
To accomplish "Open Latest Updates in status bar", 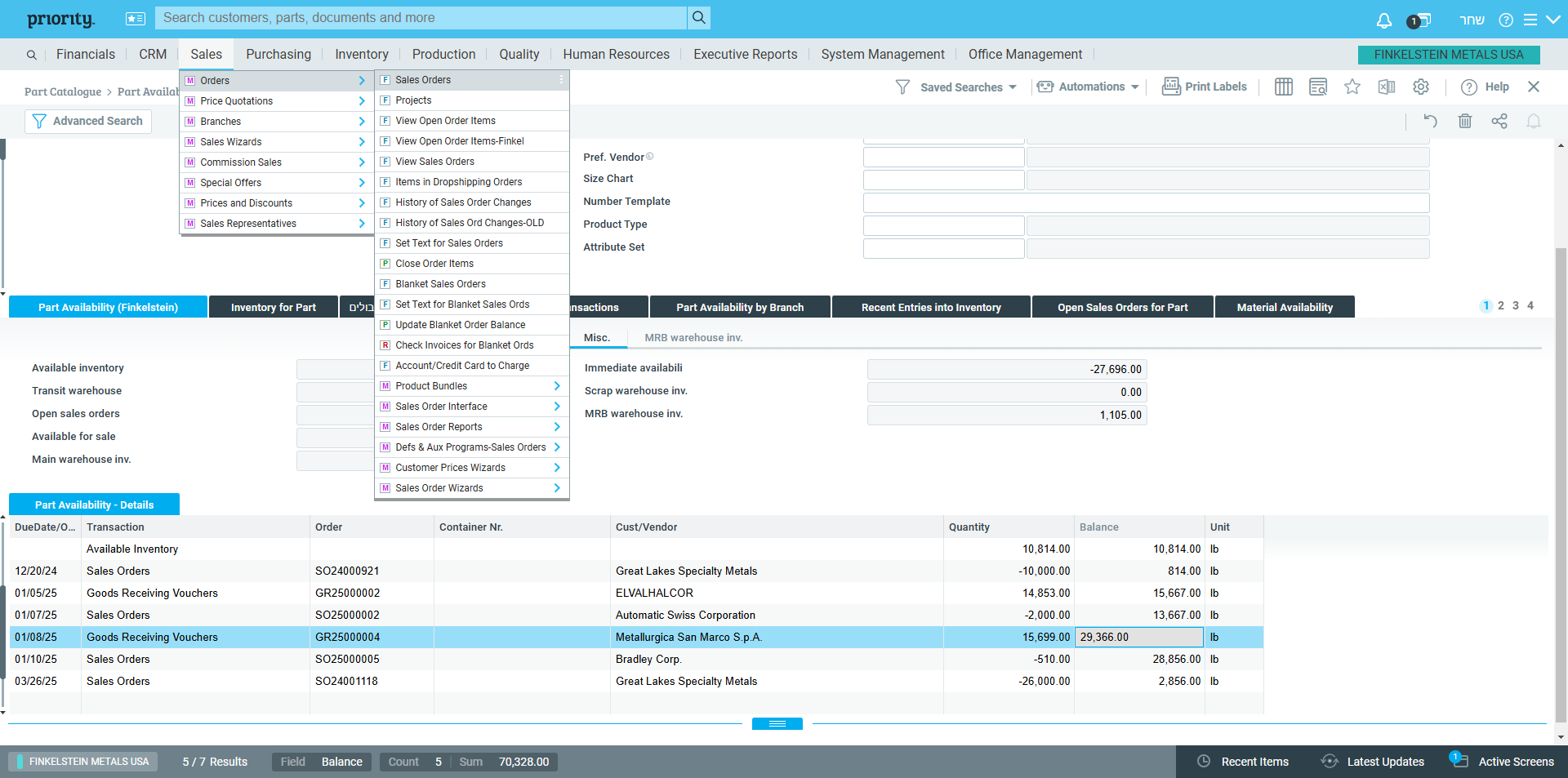I will tap(1373, 761).
